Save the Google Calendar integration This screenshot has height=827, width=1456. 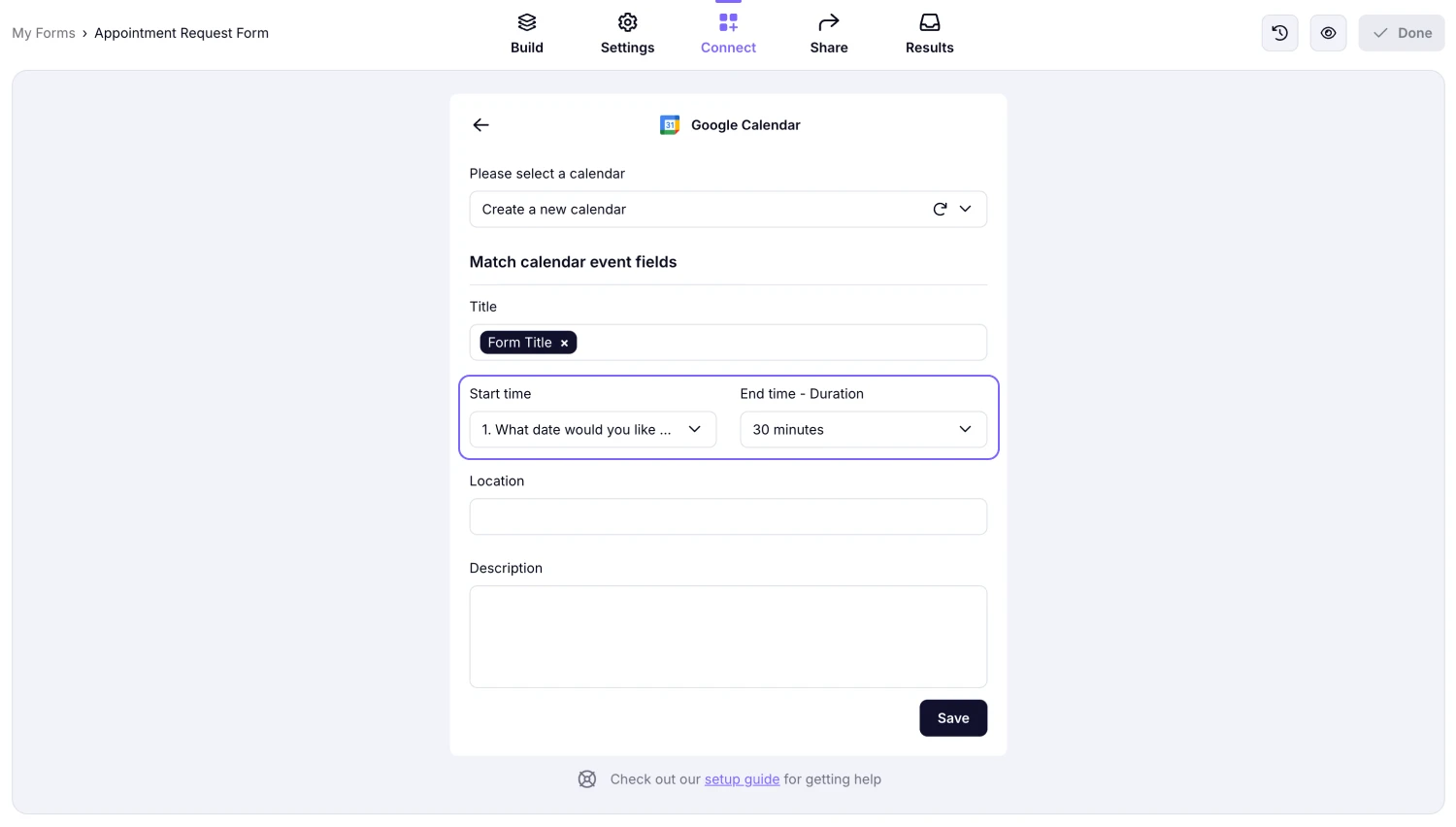[x=952, y=717]
